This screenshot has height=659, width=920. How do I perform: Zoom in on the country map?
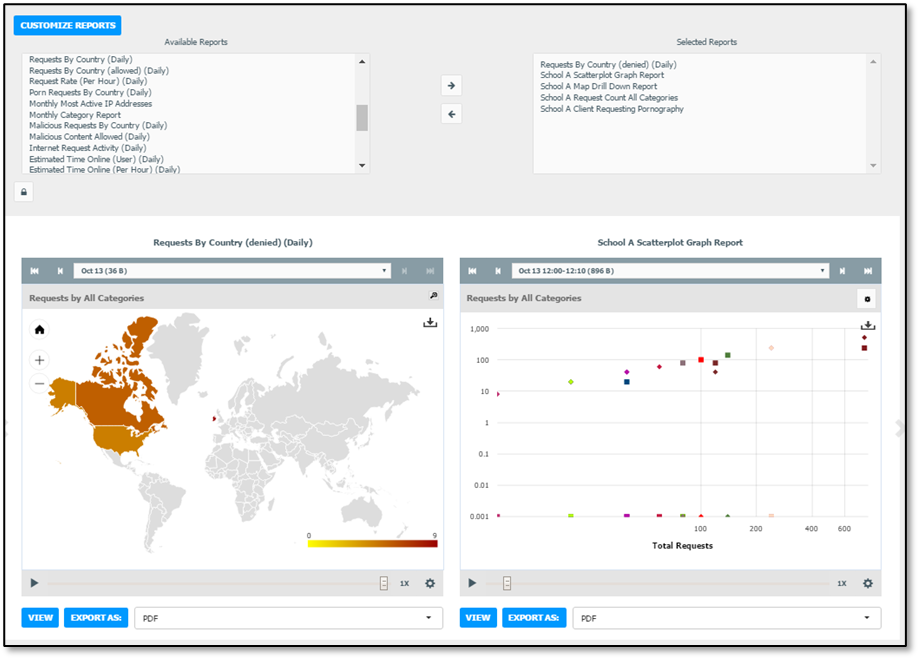coord(39,360)
